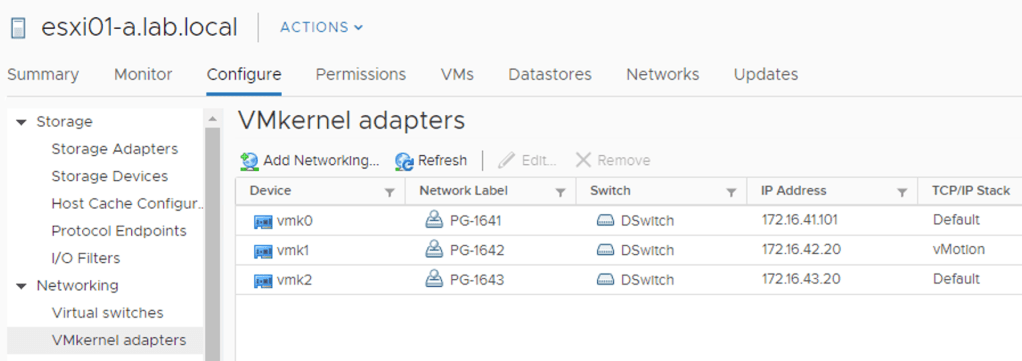The image size is (1022, 361).
Task: Open the Network Label column filter
Action: 560,192
